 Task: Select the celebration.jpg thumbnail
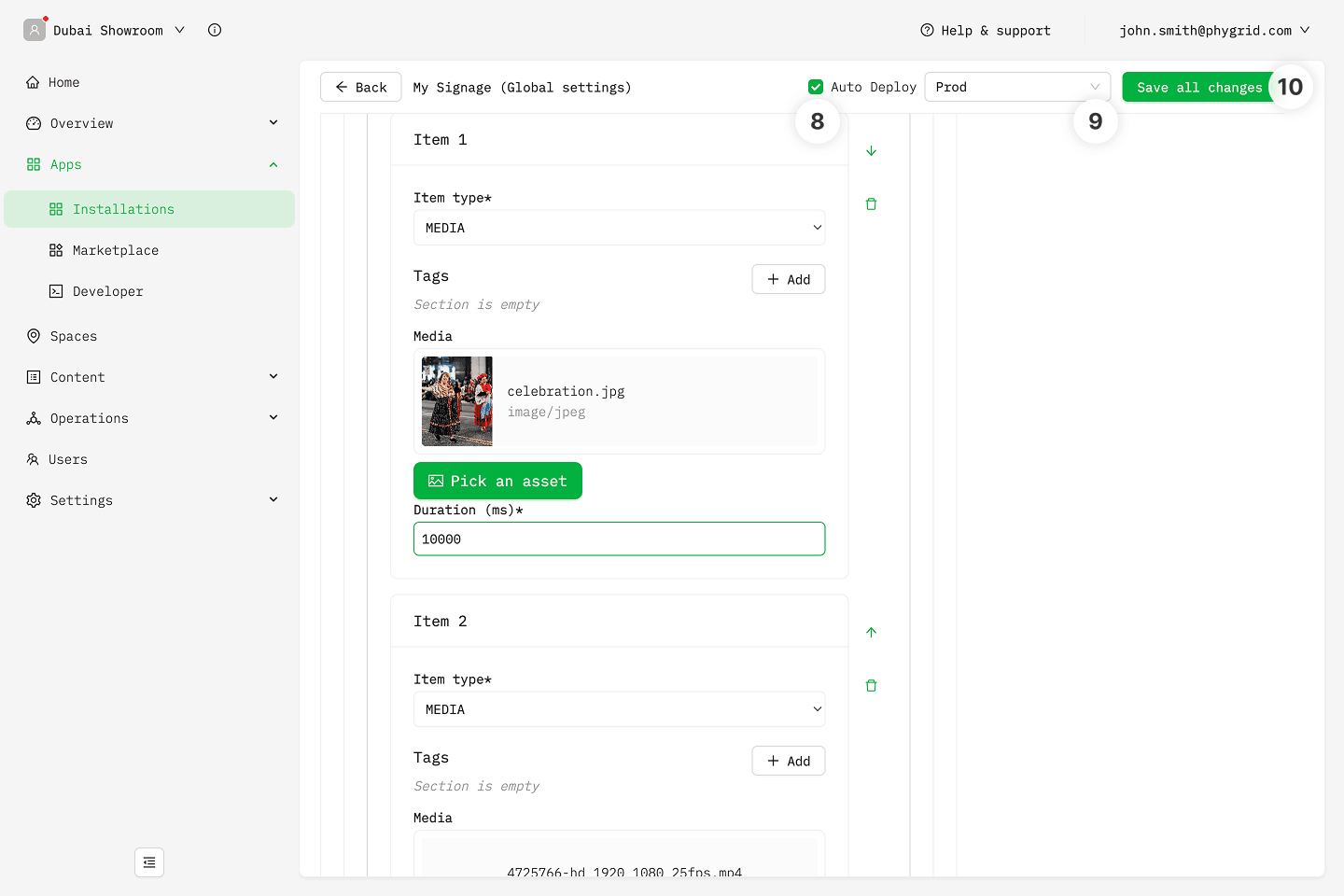[457, 401]
